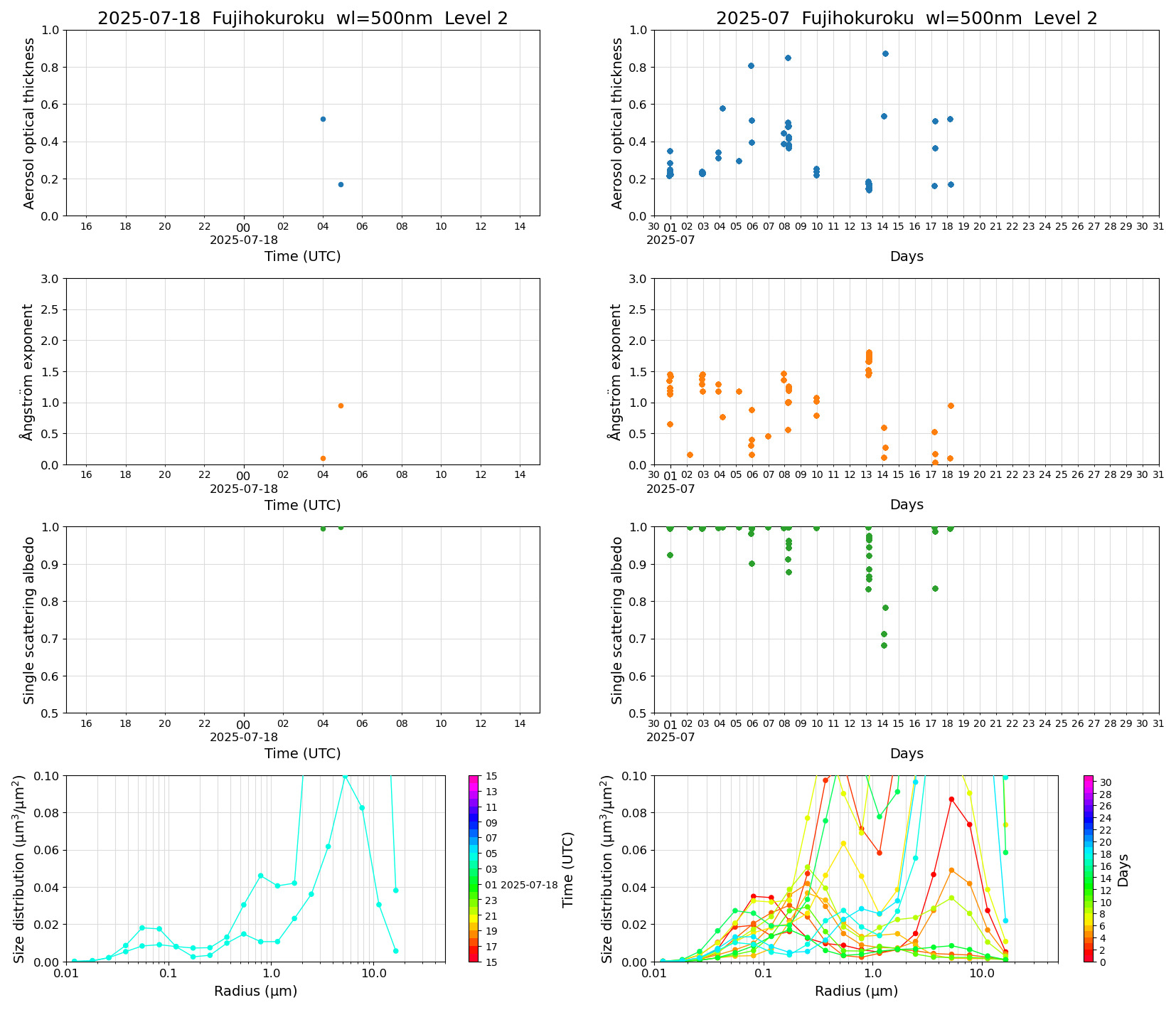Select the daily AOT point near 05 UTC
Image resolution: width=1176 pixels, height=1010 pixels.
[341, 184]
